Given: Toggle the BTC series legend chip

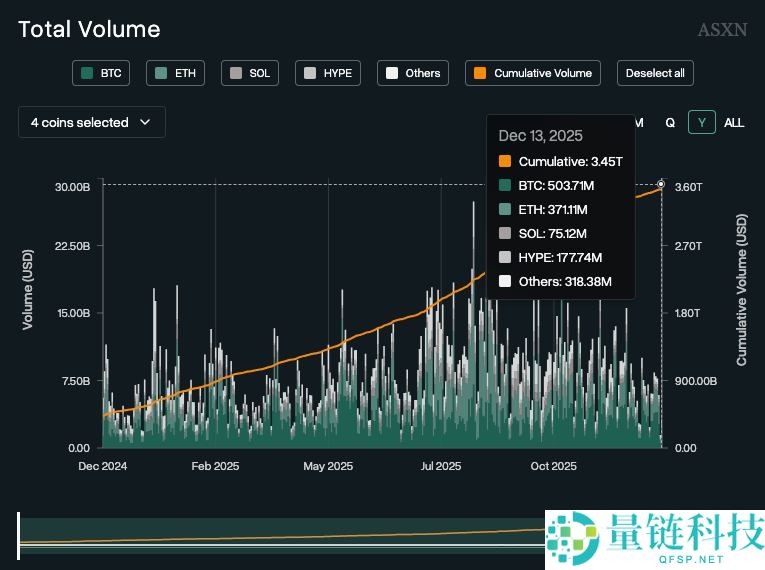Looking at the screenshot, I should click(x=102, y=73).
